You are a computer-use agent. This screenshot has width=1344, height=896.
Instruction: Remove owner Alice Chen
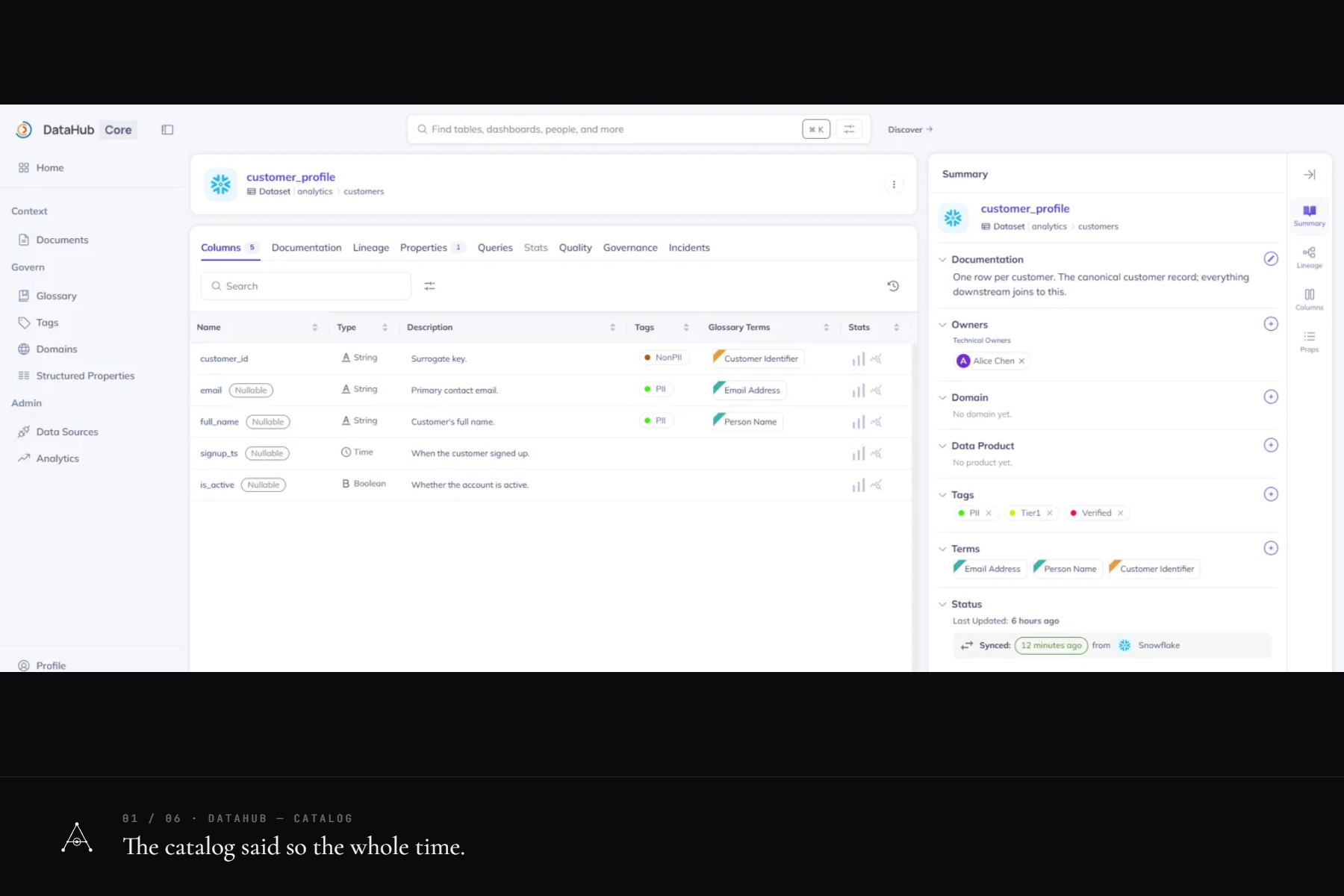coord(1022,361)
